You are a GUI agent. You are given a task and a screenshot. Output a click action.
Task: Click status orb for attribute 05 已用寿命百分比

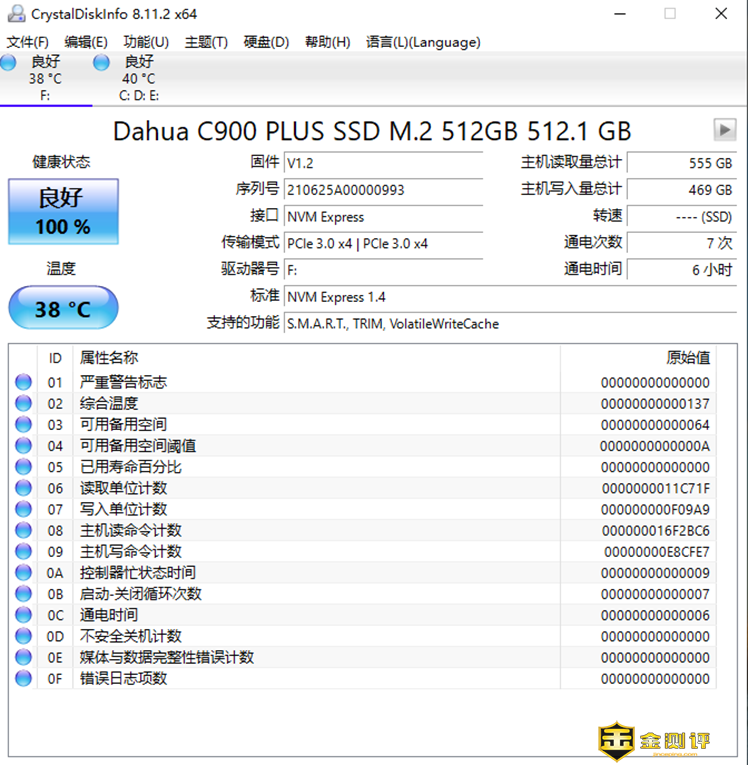point(23,467)
